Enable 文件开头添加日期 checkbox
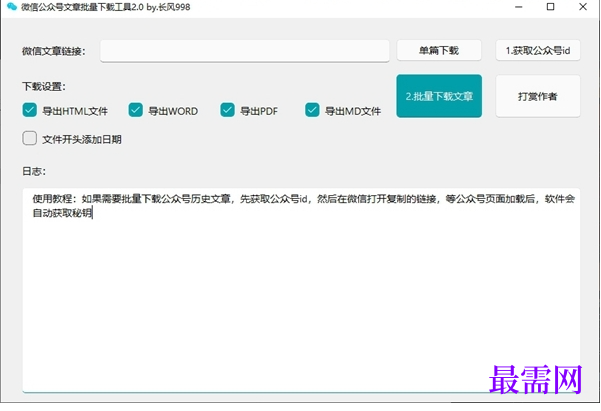This screenshot has width=601, height=411. tap(30, 138)
